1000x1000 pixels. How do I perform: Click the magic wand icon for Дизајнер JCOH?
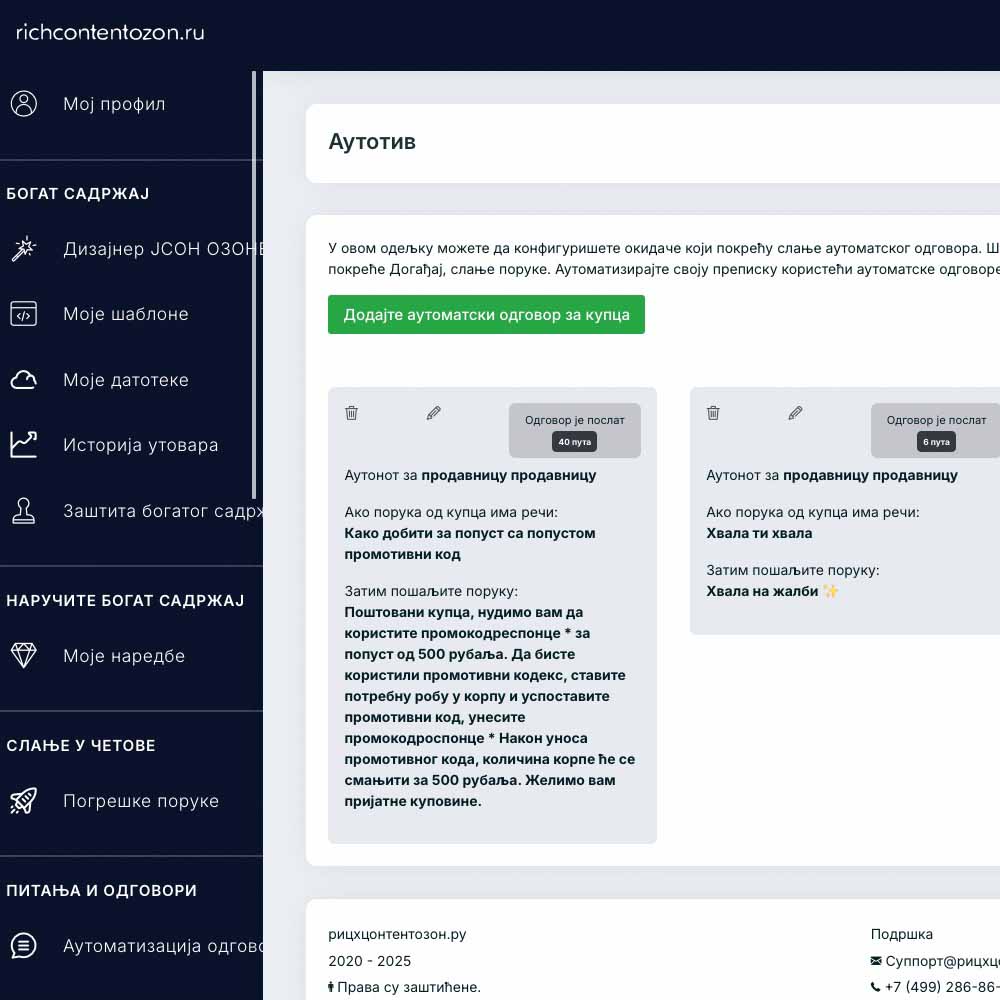(x=24, y=249)
